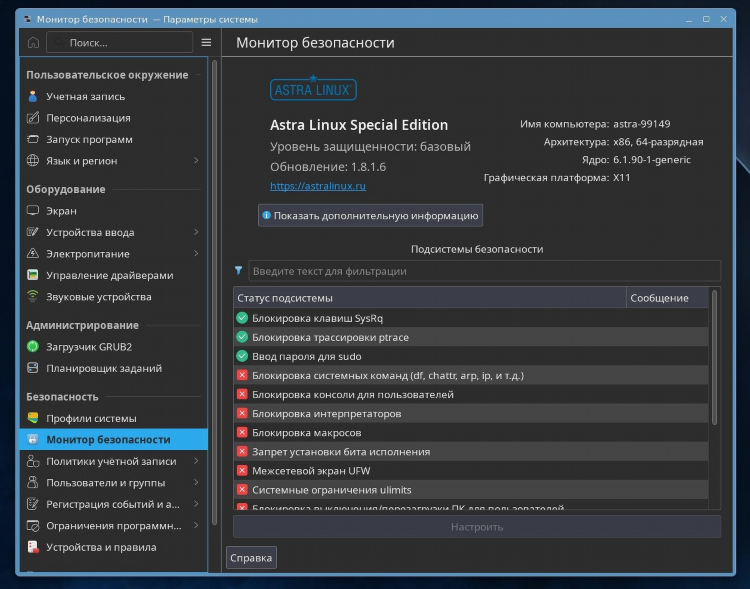Expand the Язык и регион submenu arrow
The width and height of the screenshot is (750, 589).
pyautogui.click(x=196, y=161)
